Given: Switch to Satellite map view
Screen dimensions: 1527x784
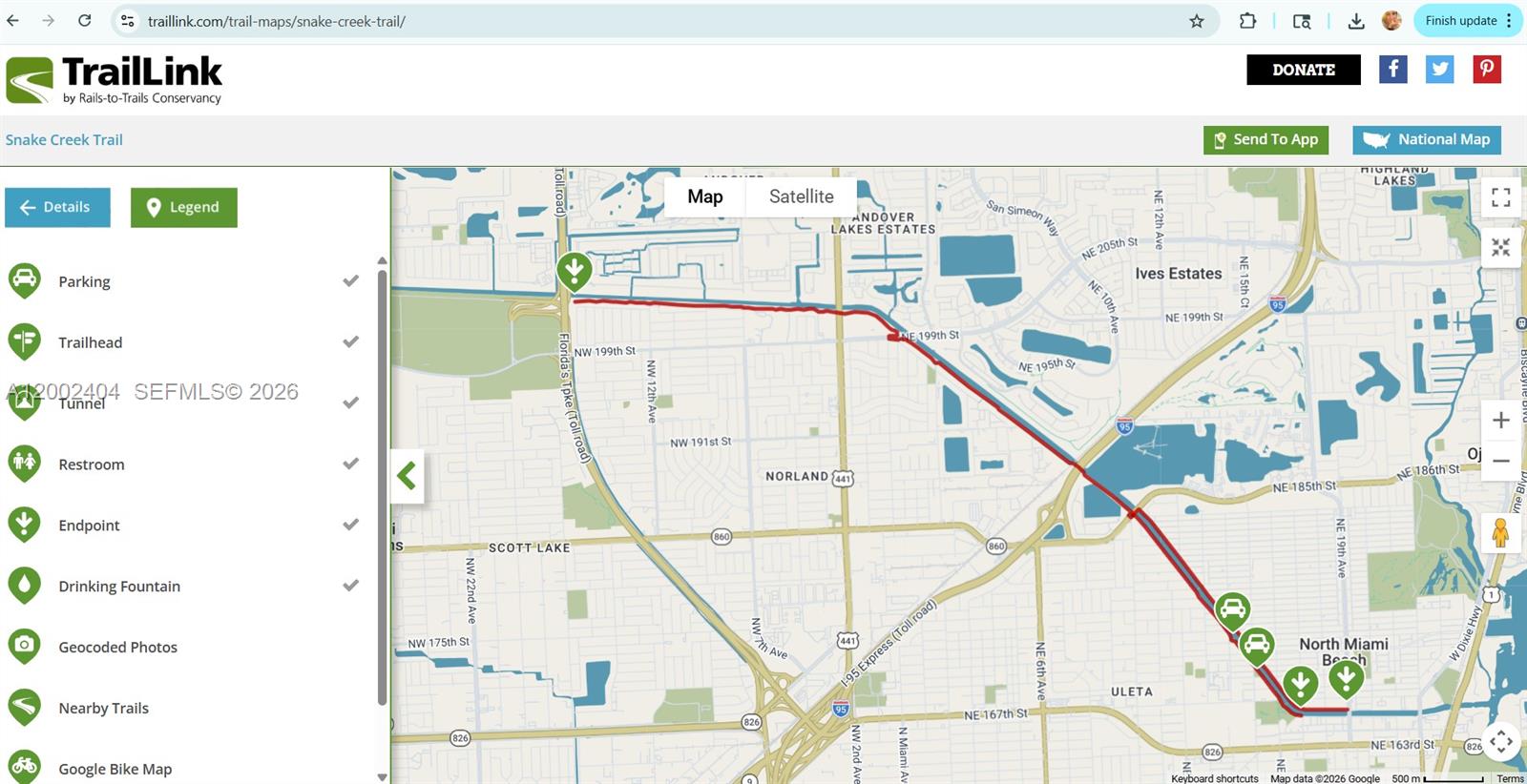Looking at the screenshot, I should click(x=801, y=196).
